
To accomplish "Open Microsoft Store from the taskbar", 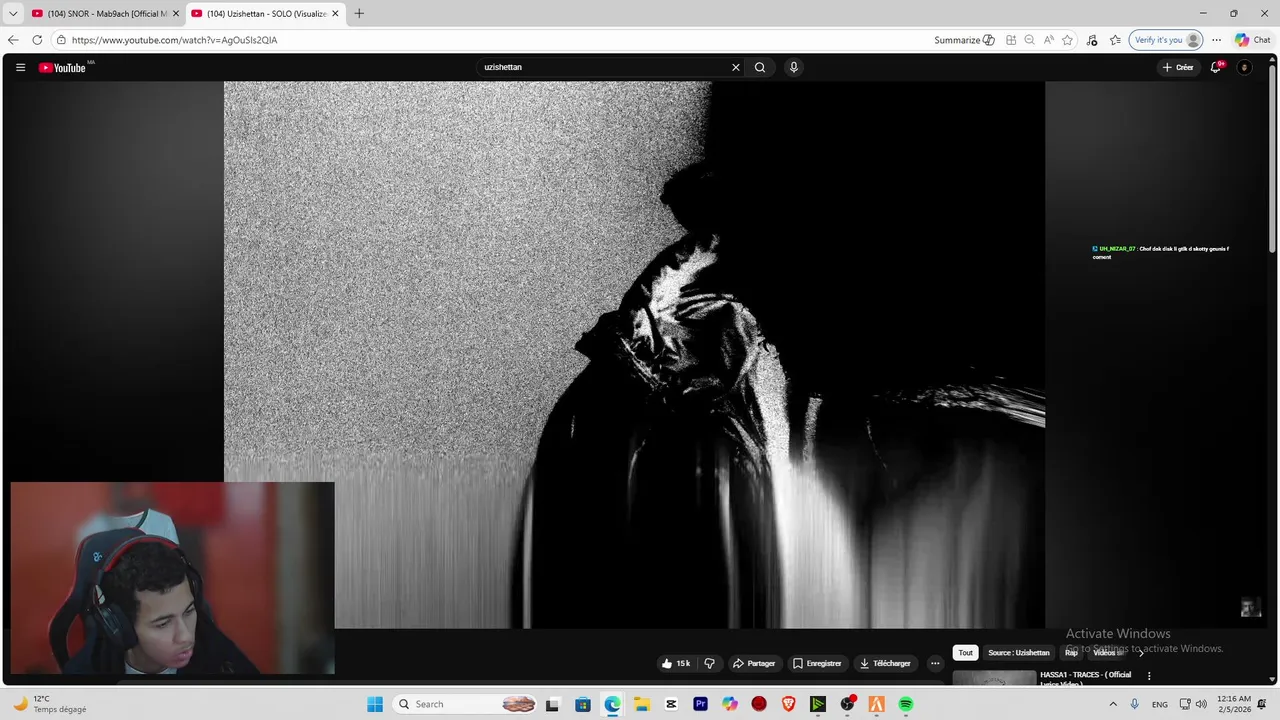I will [x=583, y=704].
